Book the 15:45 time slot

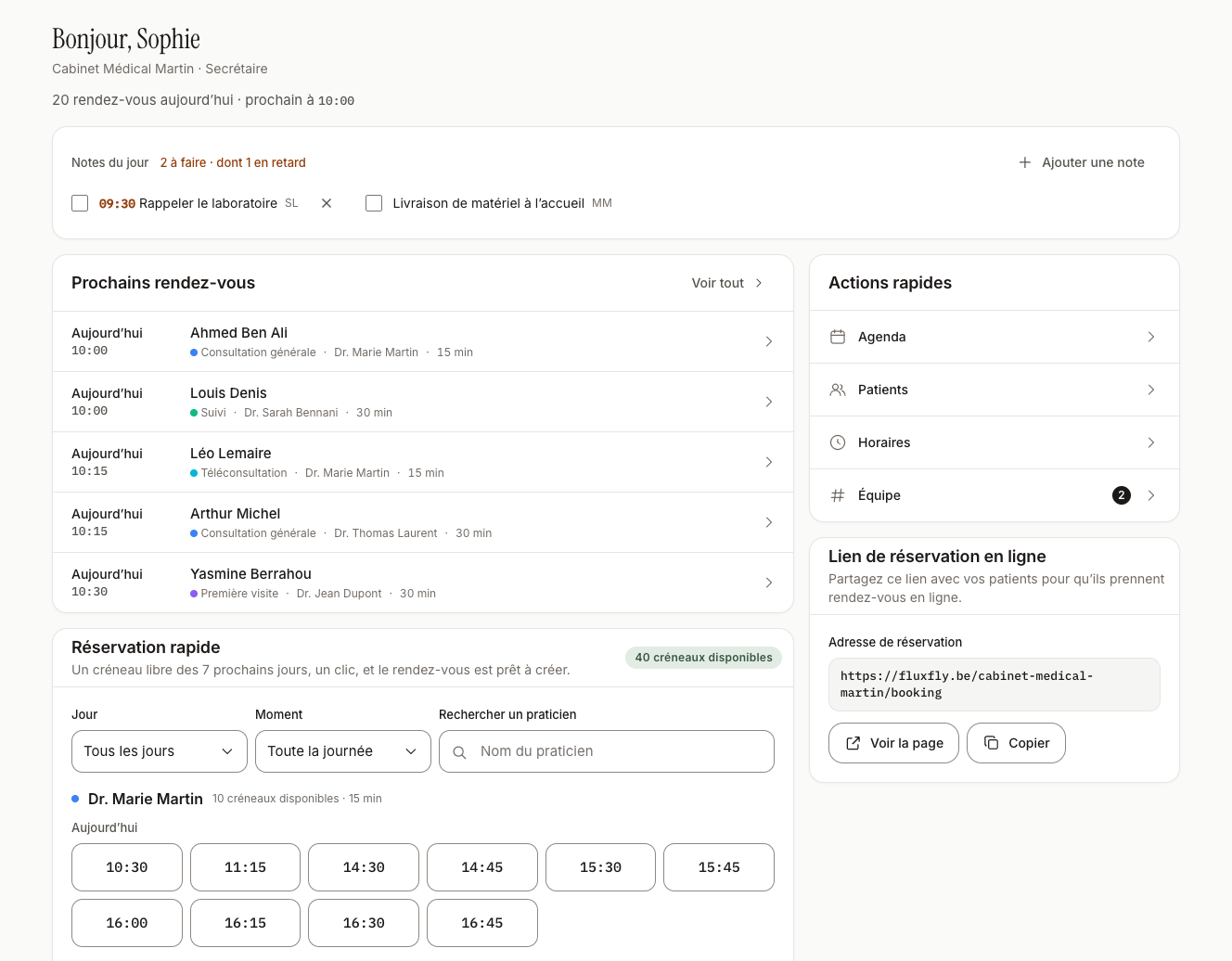point(719,867)
